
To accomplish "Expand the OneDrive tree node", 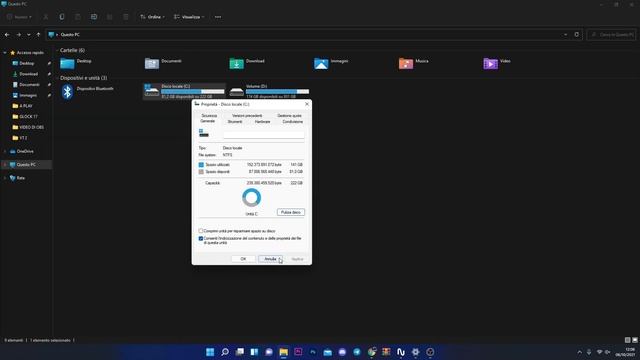I will 5,151.
